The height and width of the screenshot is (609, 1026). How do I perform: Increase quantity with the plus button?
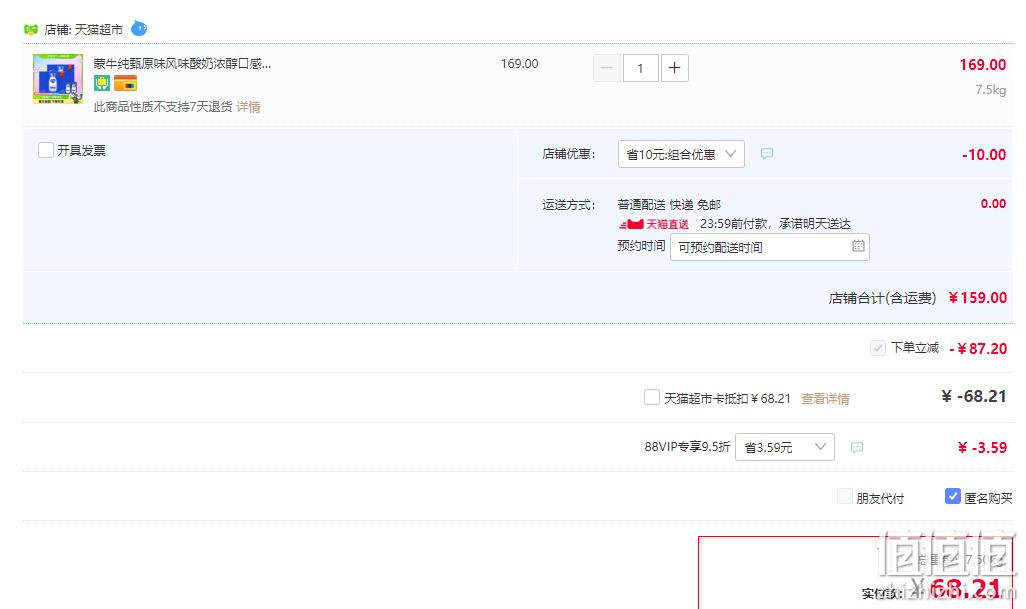pos(675,68)
